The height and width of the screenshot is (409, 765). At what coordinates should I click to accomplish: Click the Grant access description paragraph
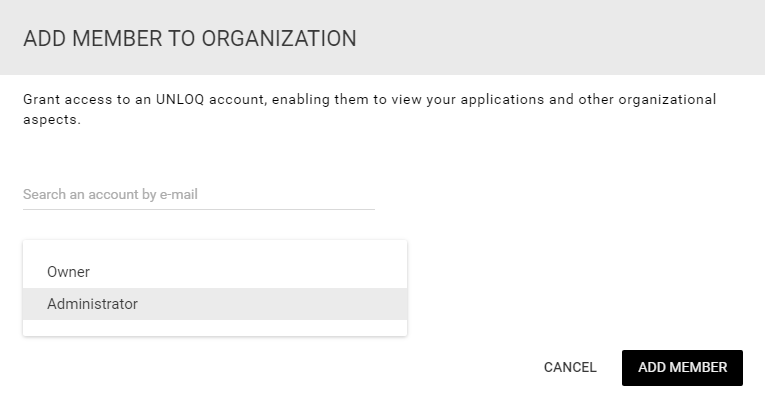(x=369, y=109)
